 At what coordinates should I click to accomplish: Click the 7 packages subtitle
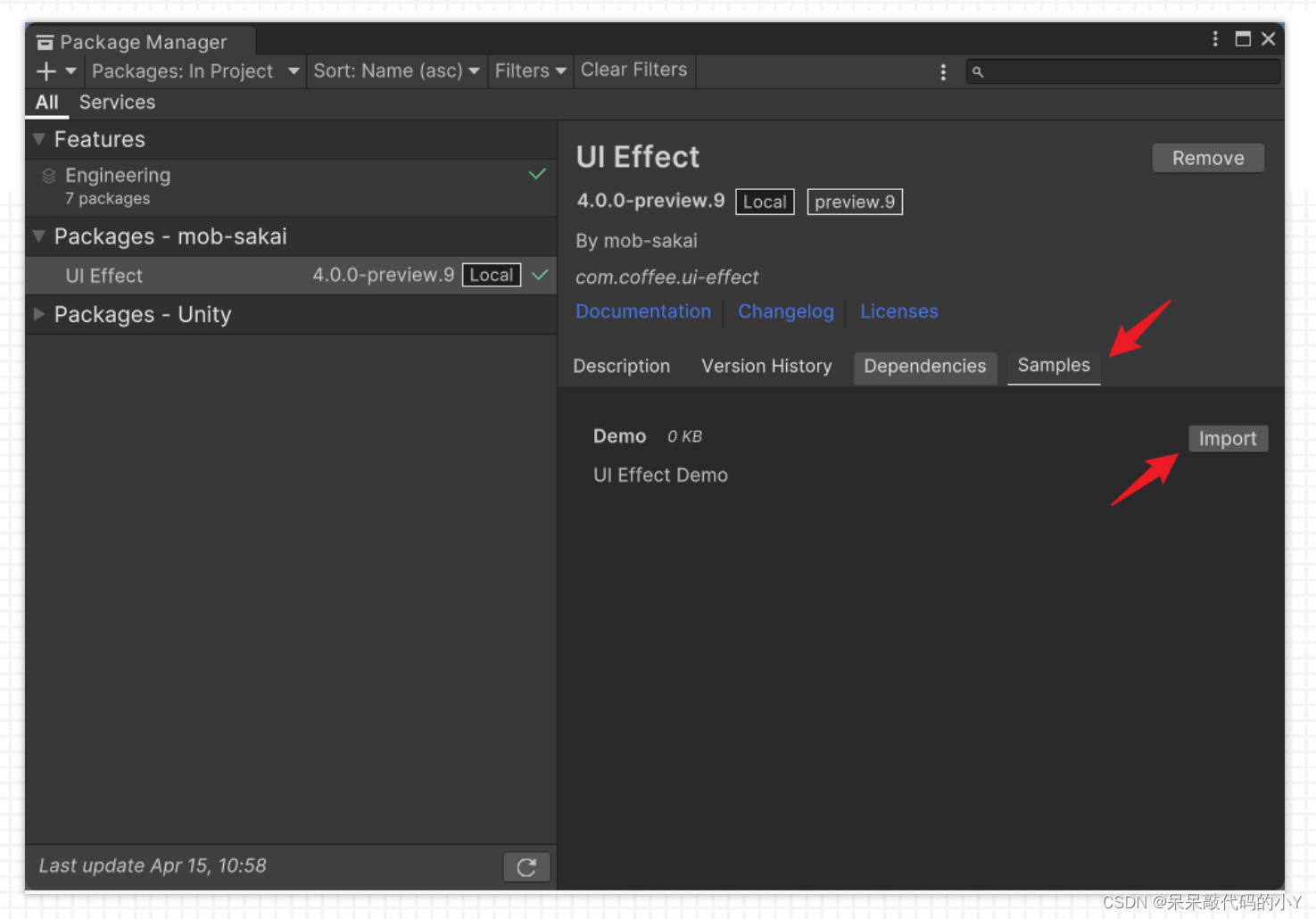point(108,199)
